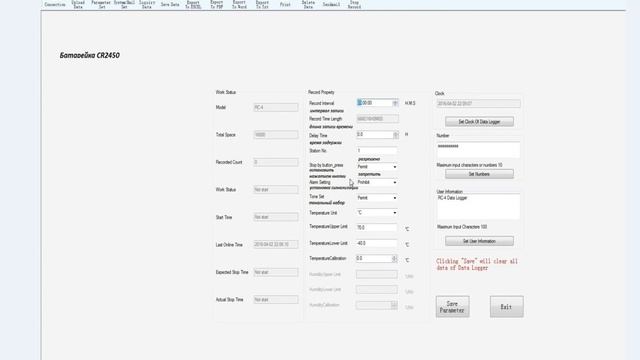Screen dimensions: 640x360
Task: Click the Humidity Calibration field
Action: 376,305
